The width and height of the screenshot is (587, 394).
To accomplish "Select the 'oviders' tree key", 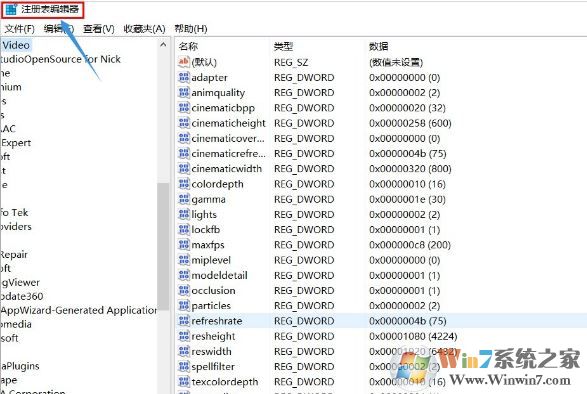I will (x=16, y=227).
